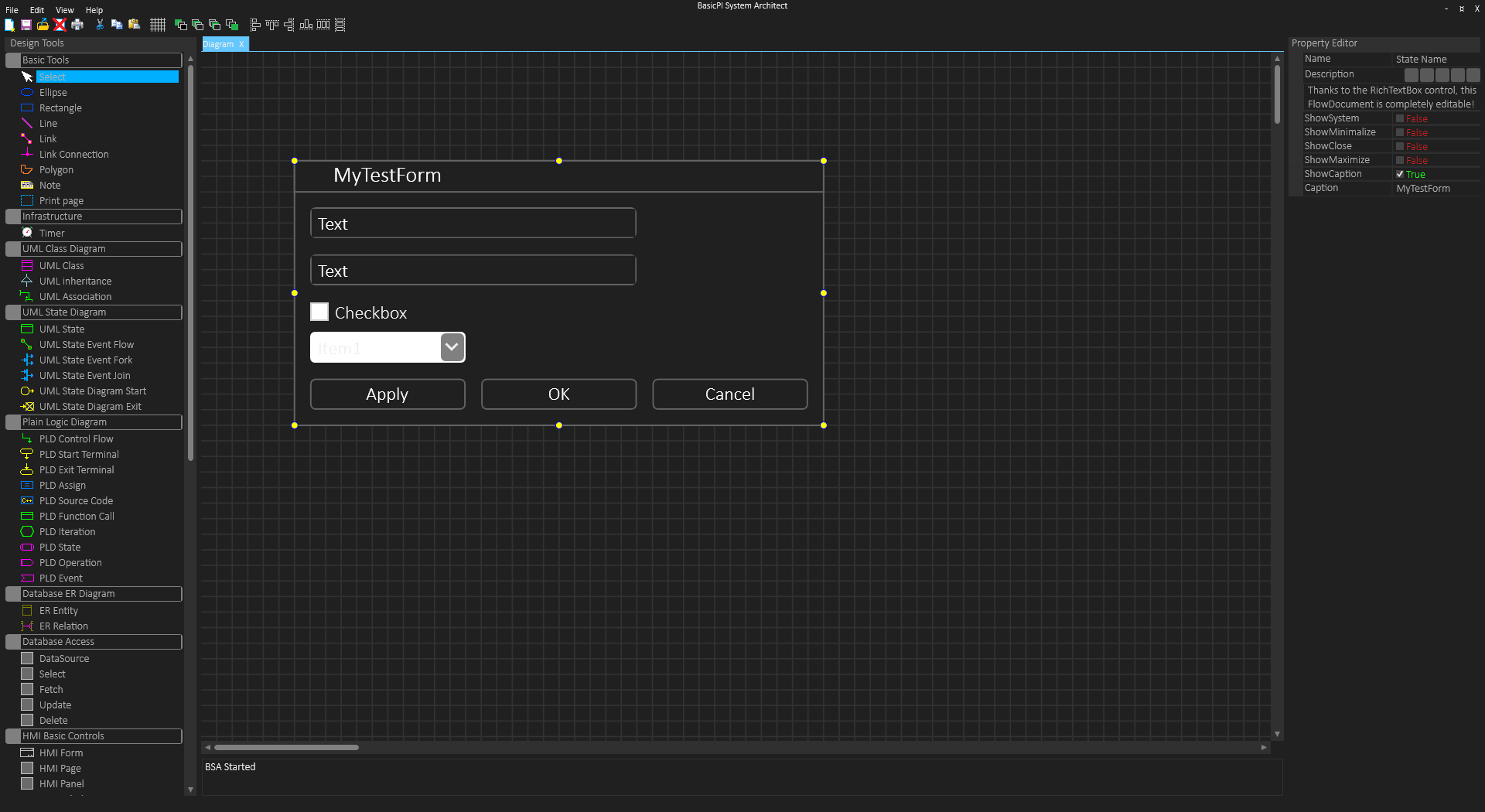Click the Save floppy disk icon
The image size is (1485, 812).
(26, 25)
